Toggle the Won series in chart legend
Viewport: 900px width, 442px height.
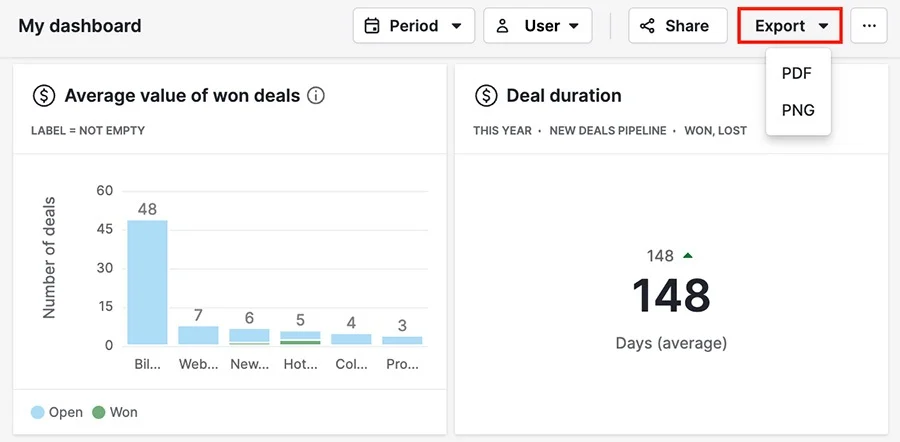coord(115,412)
